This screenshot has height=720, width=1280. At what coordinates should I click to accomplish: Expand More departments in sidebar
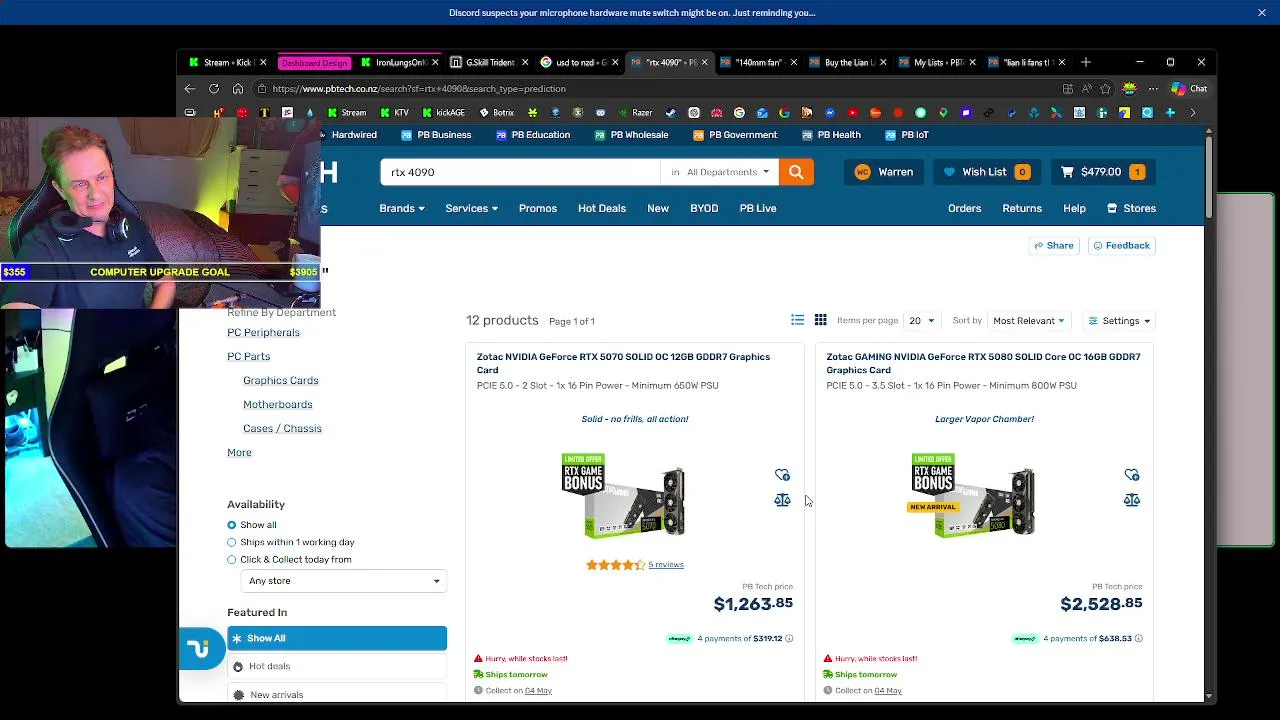(239, 452)
